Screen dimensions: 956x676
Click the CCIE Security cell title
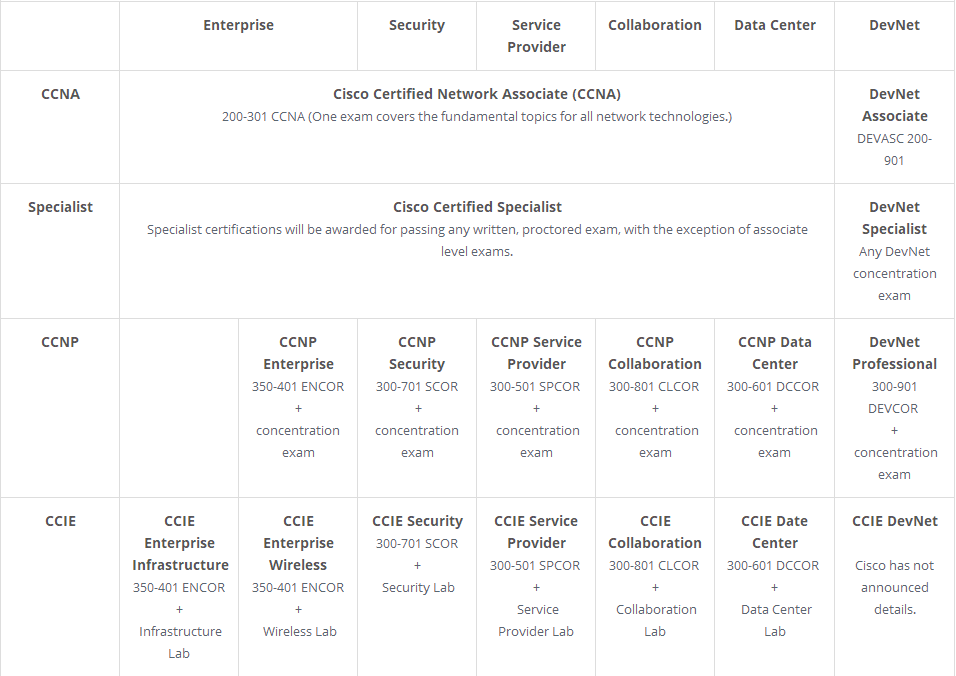(418, 521)
